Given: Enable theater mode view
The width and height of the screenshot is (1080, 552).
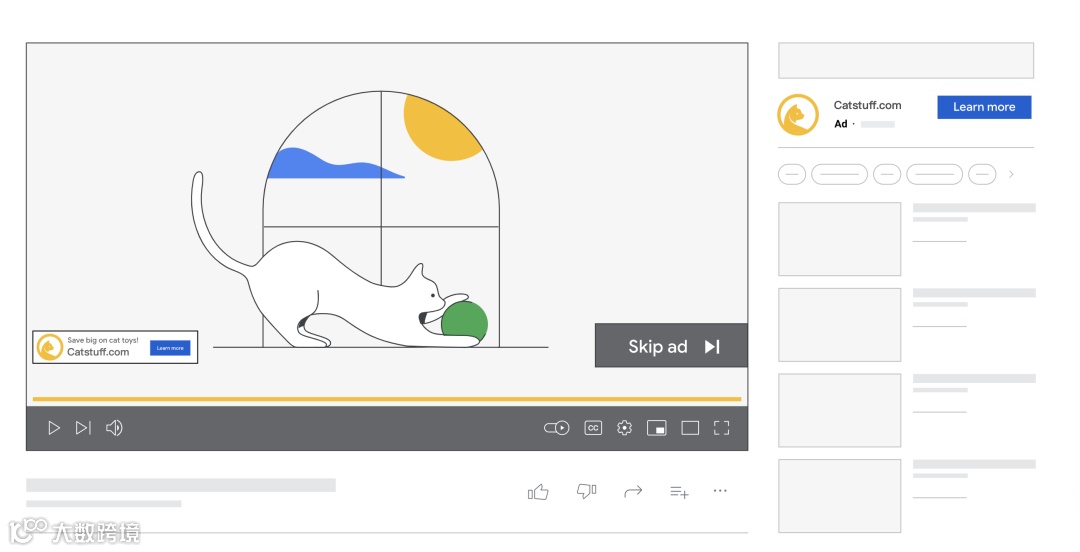Looking at the screenshot, I should [x=690, y=428].
